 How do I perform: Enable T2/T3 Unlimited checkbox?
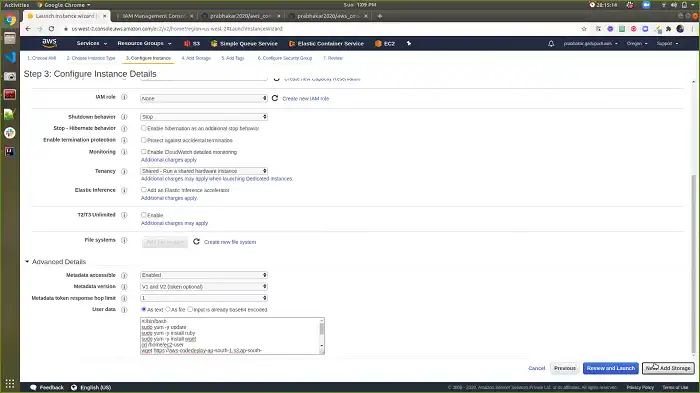[x=144, y=215]
